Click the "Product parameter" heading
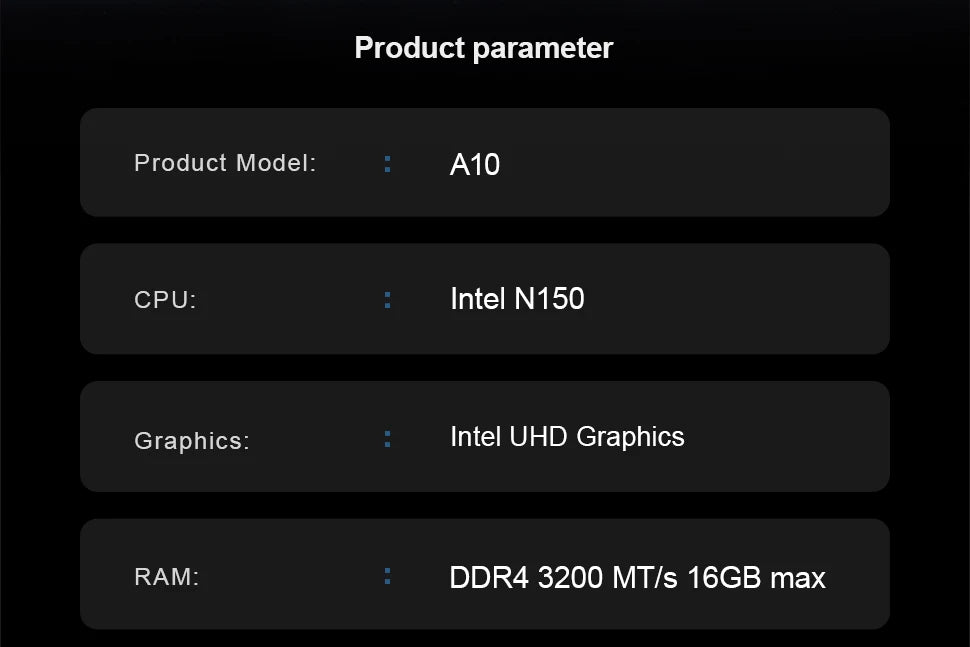This screenshot has height=647, width=970. coord(484,48)
